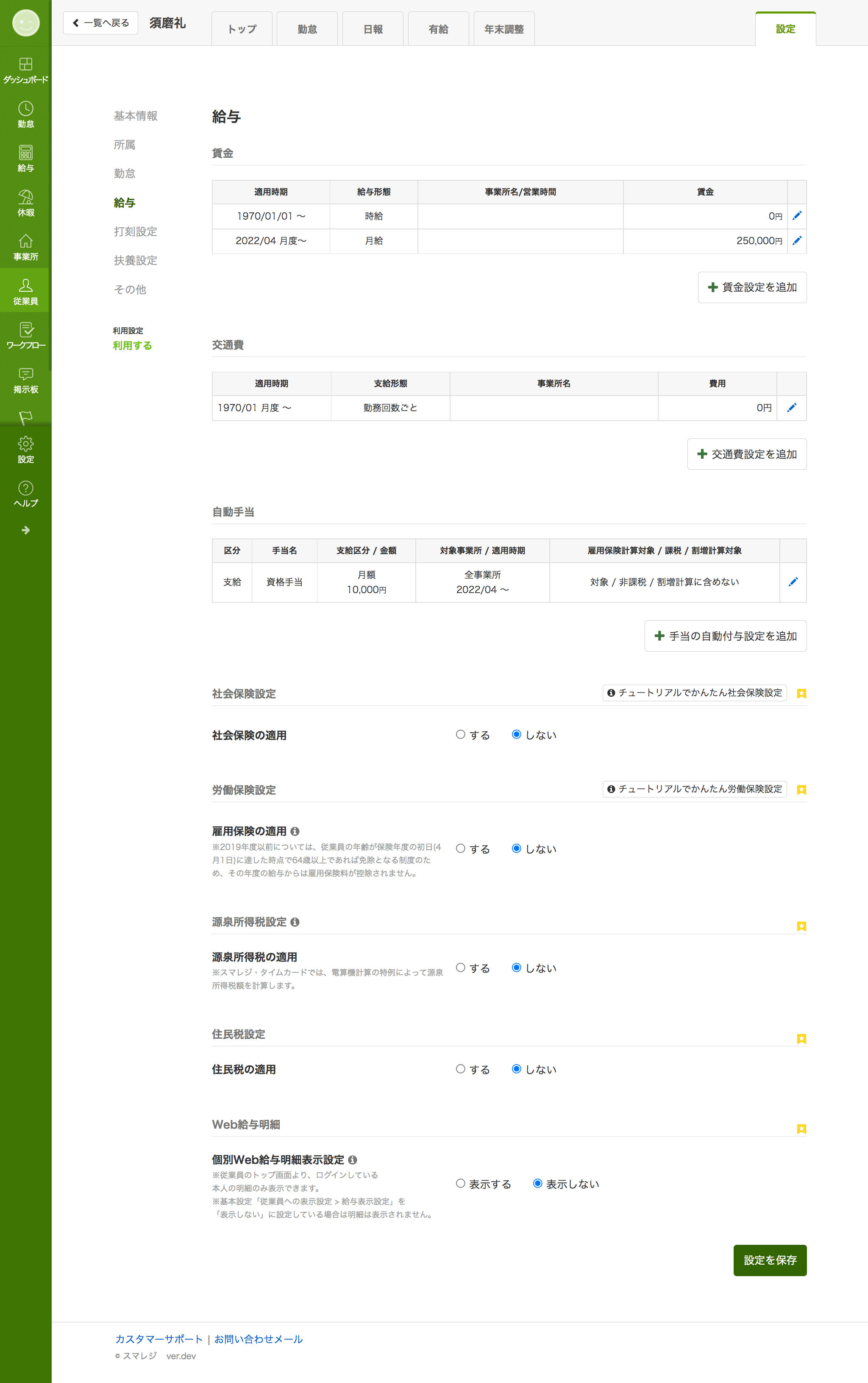Viewport: 868px width, 1383px height.
Task: Open その他 in settings menu
Action: tap(130, 289)
